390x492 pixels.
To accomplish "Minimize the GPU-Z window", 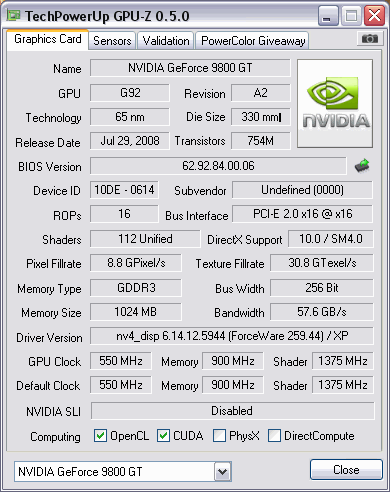I will coord(328,16).
